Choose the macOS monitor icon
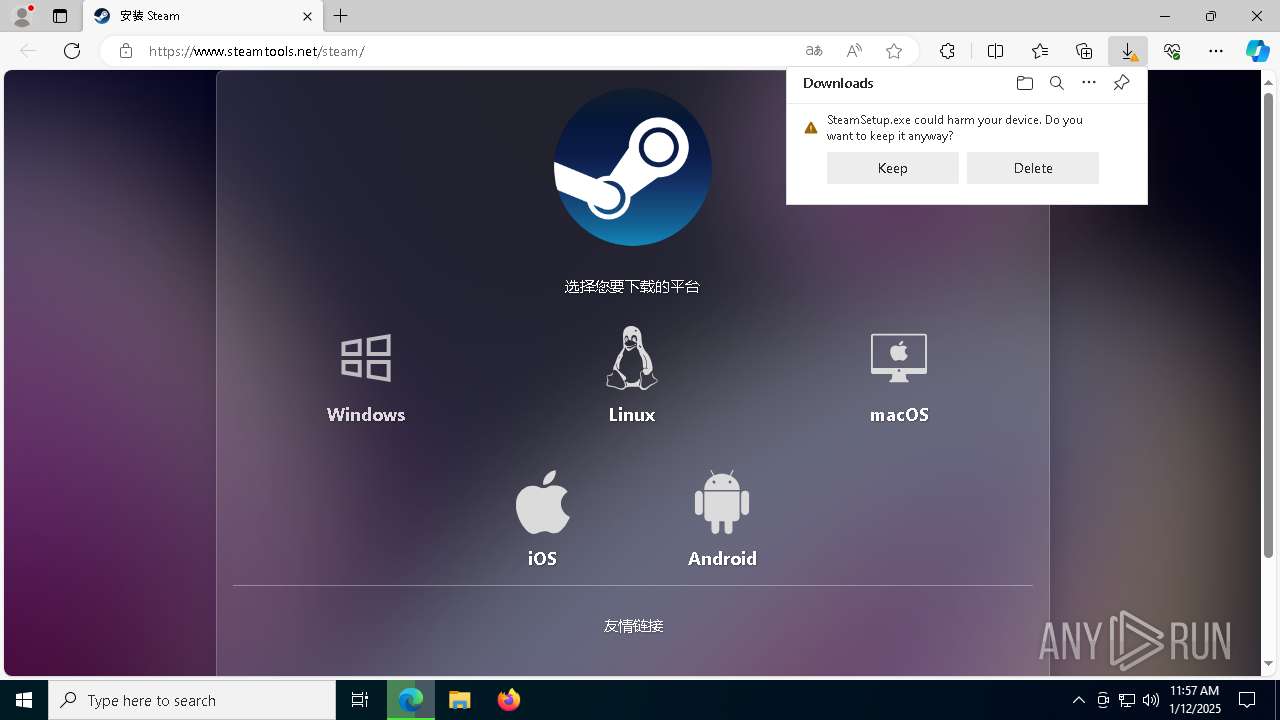The width and height of the screenshot is (1280, 720). [x=899, y=358]
